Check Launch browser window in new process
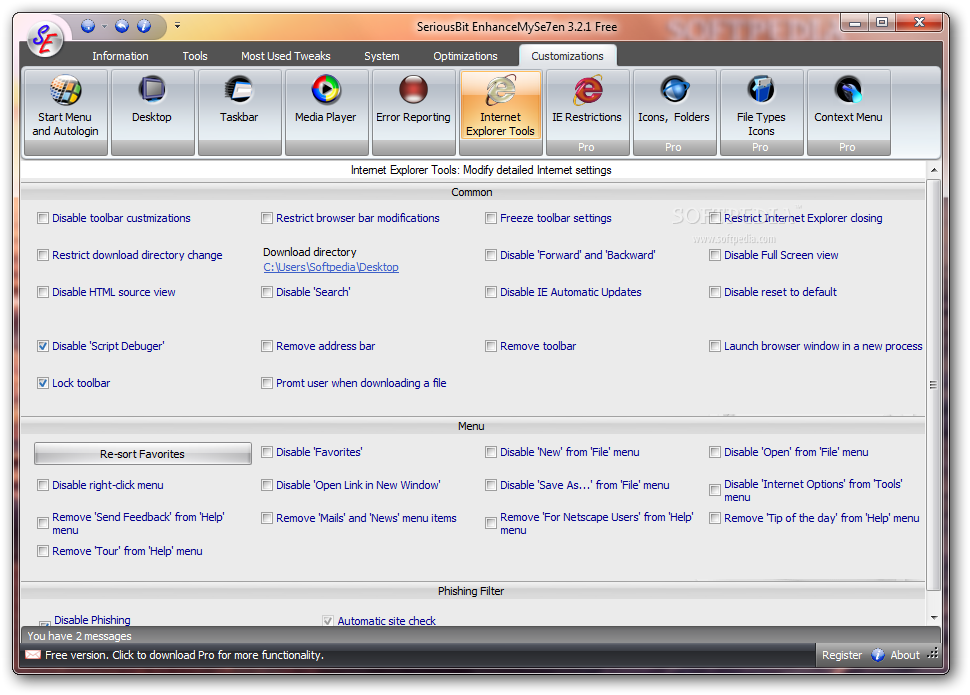 [x=715, y=346]
